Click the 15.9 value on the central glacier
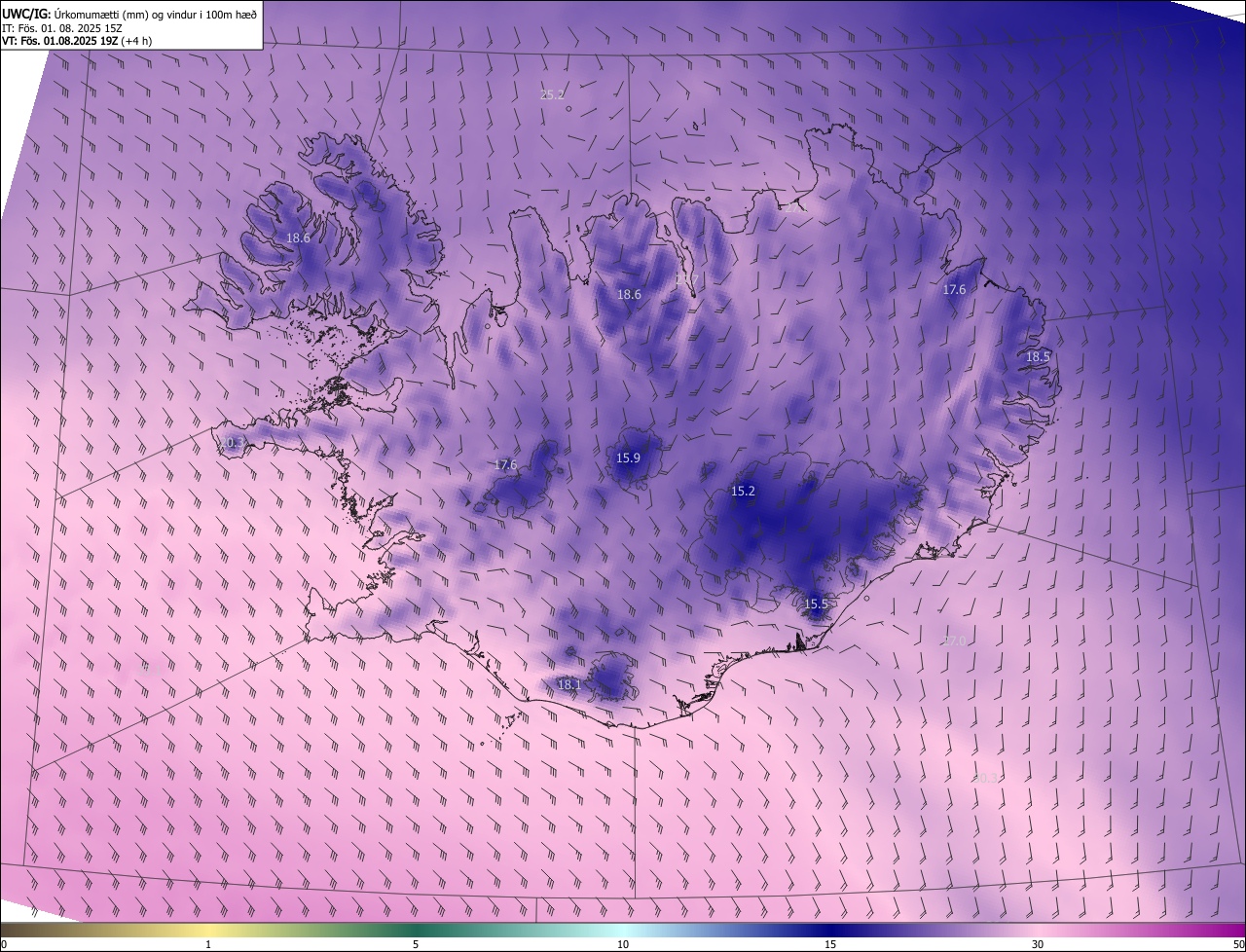This screenshot has height=952, width=1246. click(628, 458)
